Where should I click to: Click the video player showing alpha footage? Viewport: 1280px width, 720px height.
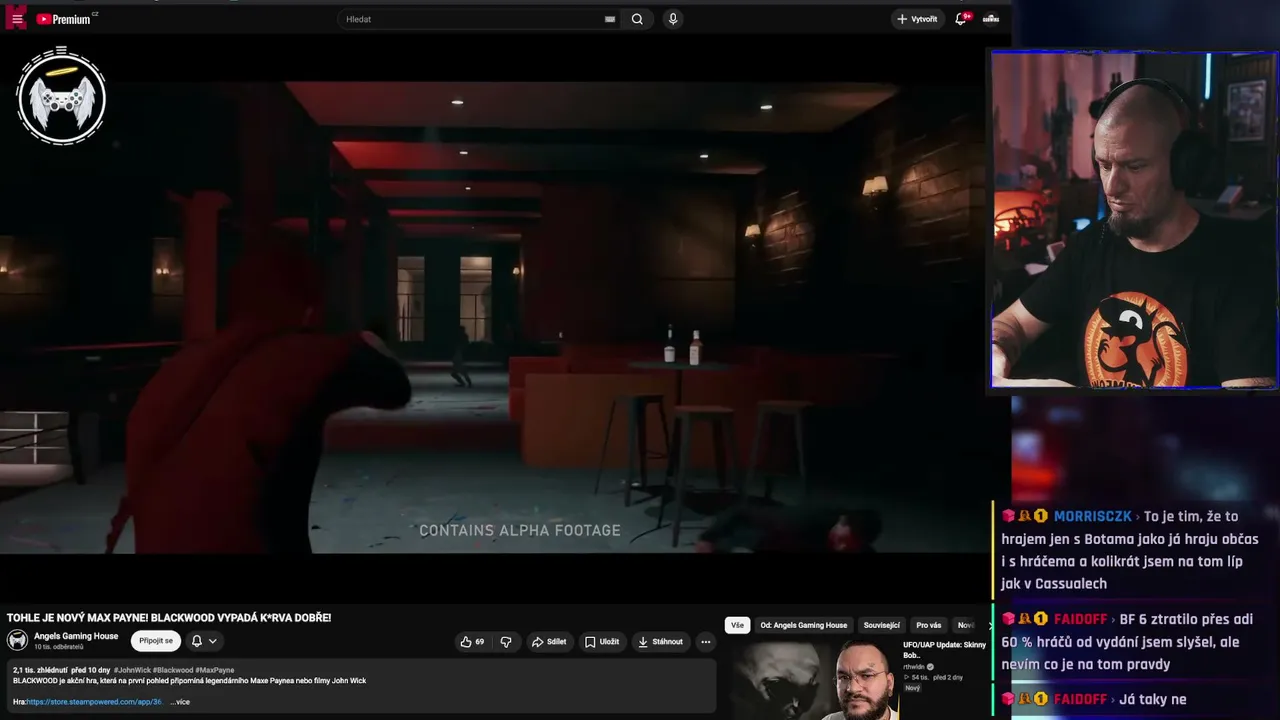(494, 318)
